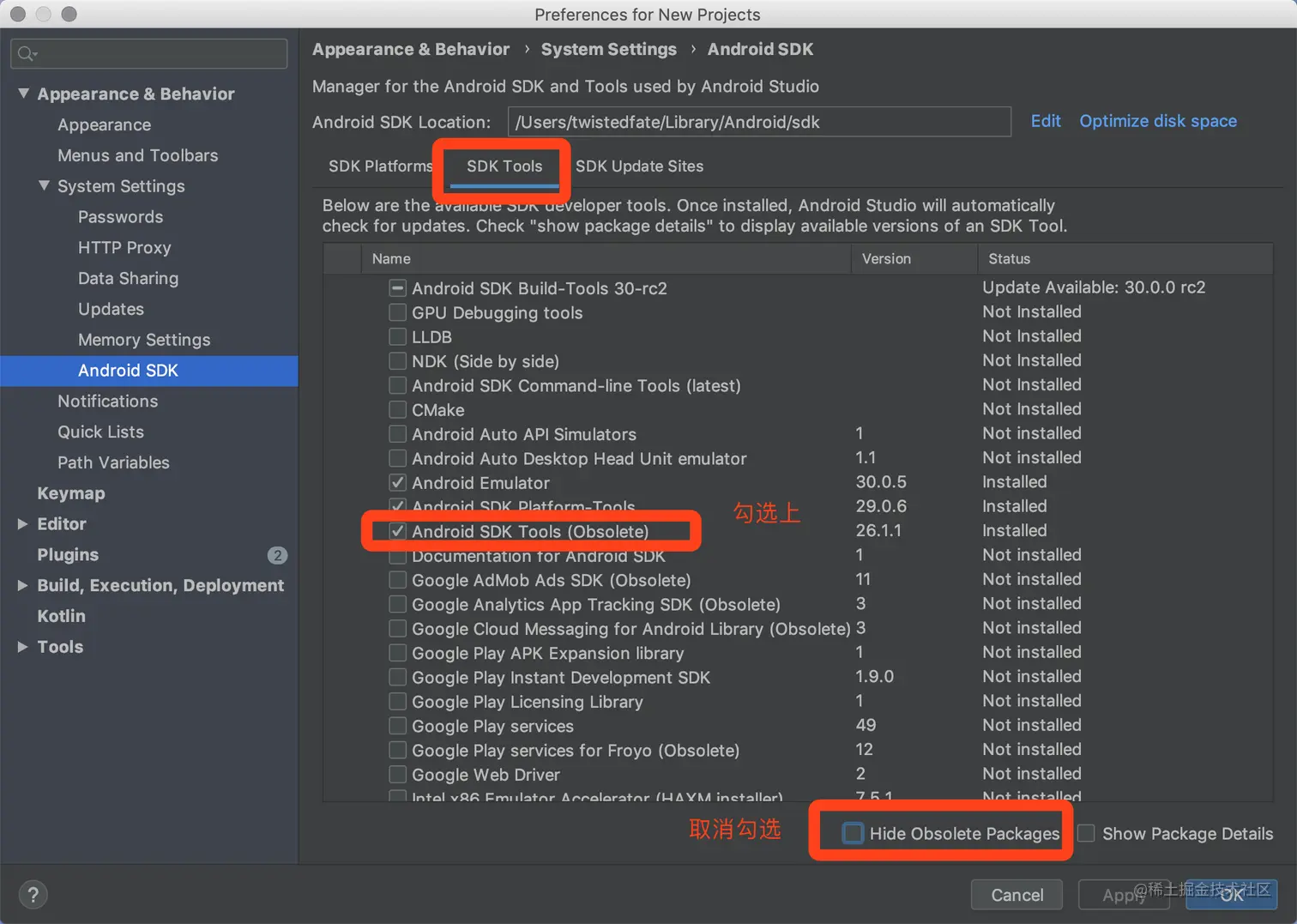Open the SDK Update Sites tab
This screenshot has height=924, width=1297.
pos(639,166)
